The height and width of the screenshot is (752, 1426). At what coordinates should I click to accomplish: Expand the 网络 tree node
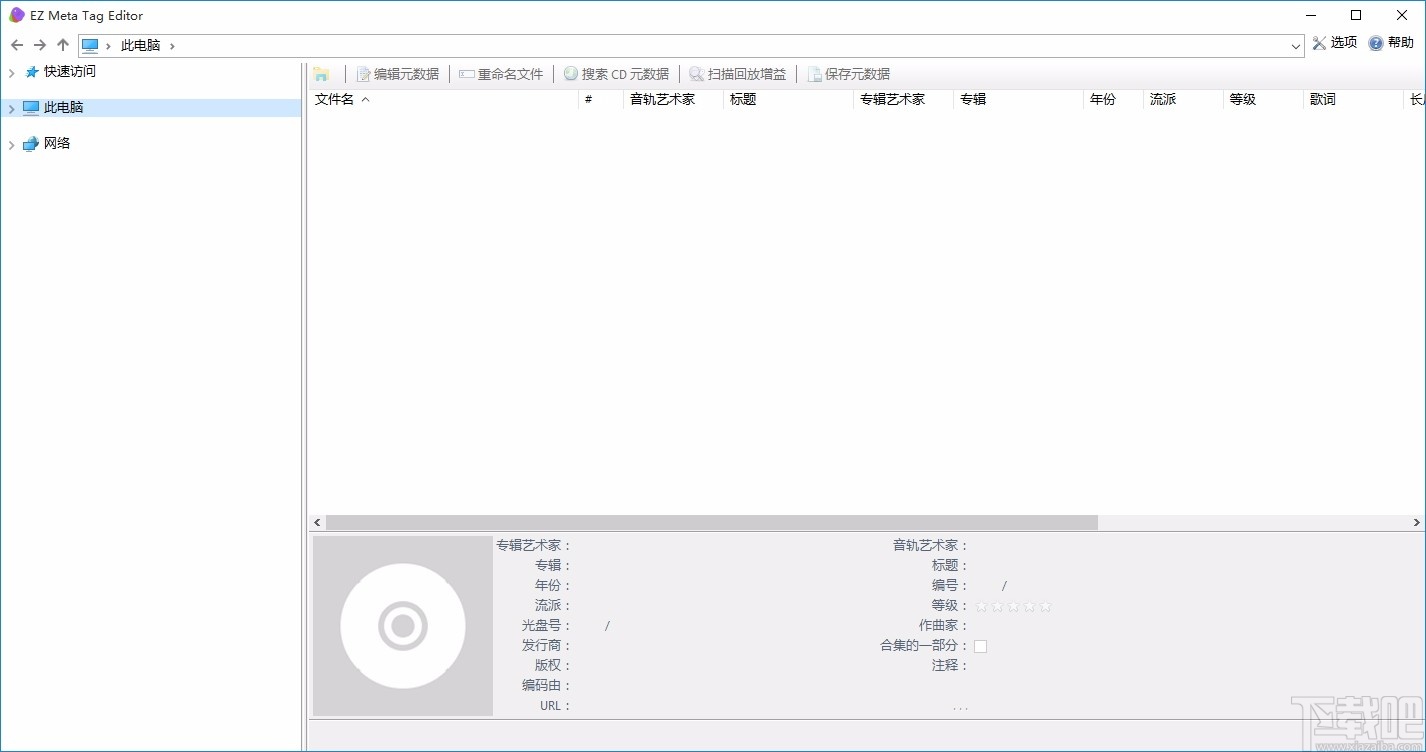point(11,143)
